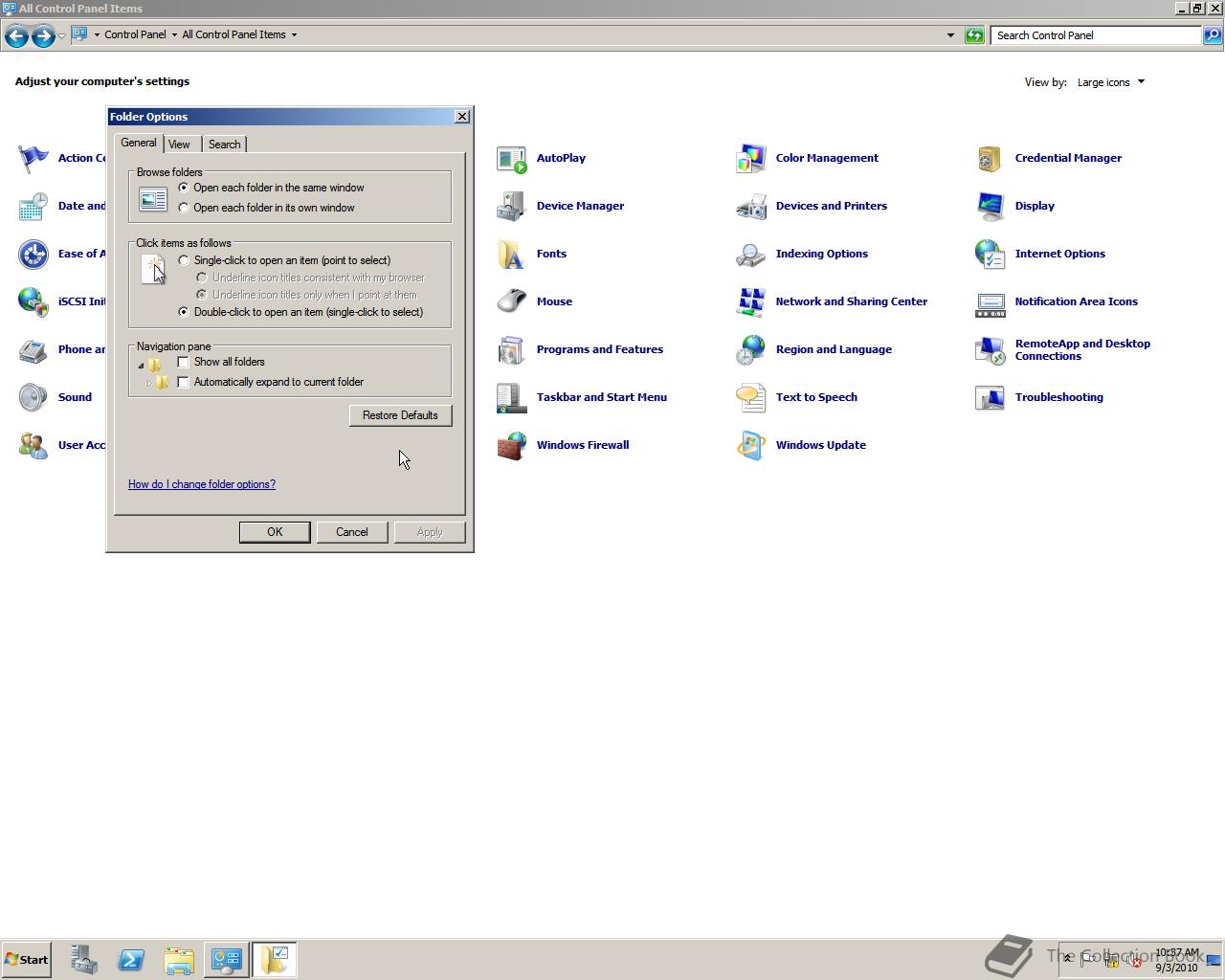Image resolution: width=1225 pixels, height=980 pixels.
Task: Expand the Control Panel breadcrumb arrow
Action: pos(174,34)
